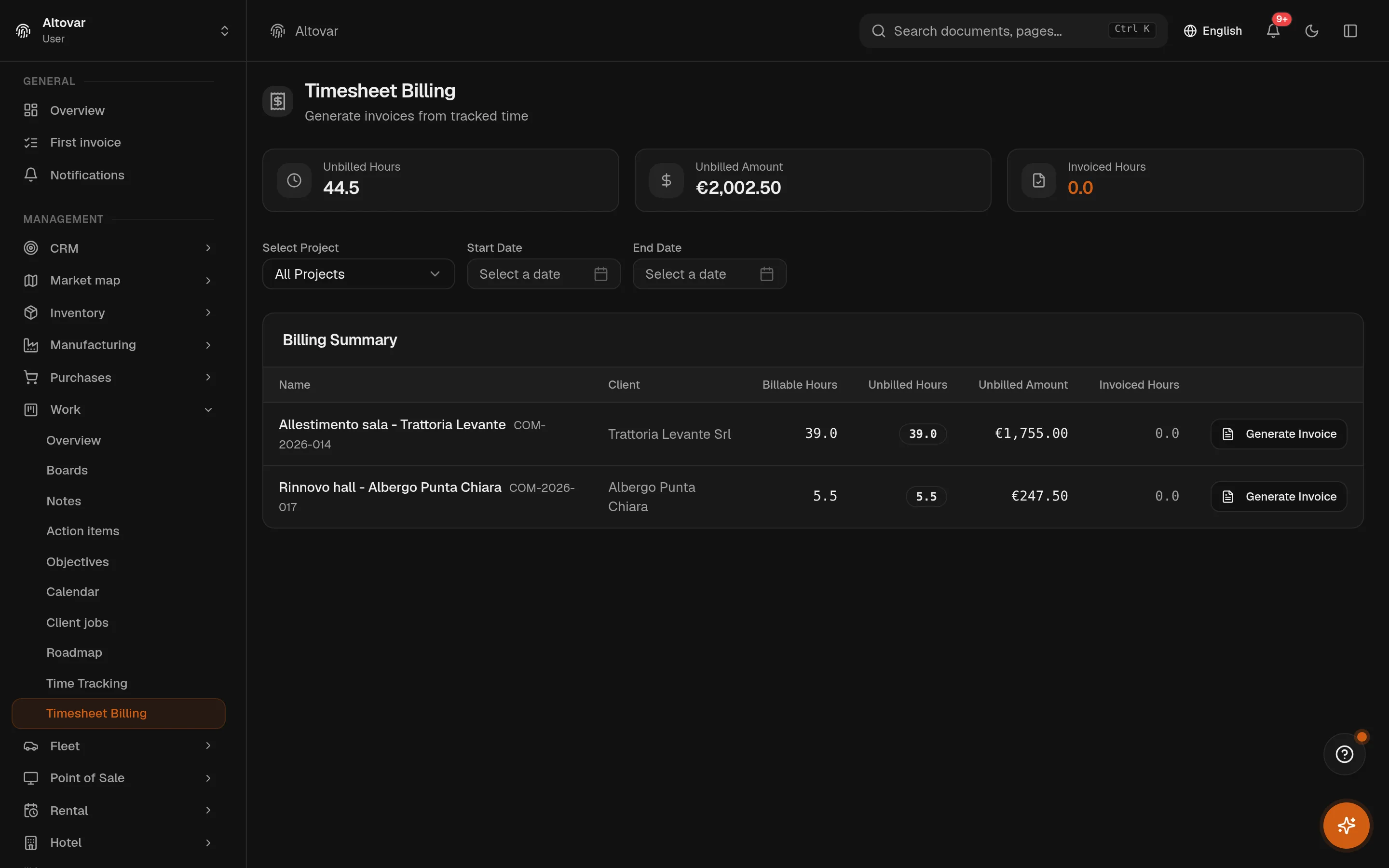Open Roadmap page
This screenshot has width=1389, height=868.
pos(118,653)
